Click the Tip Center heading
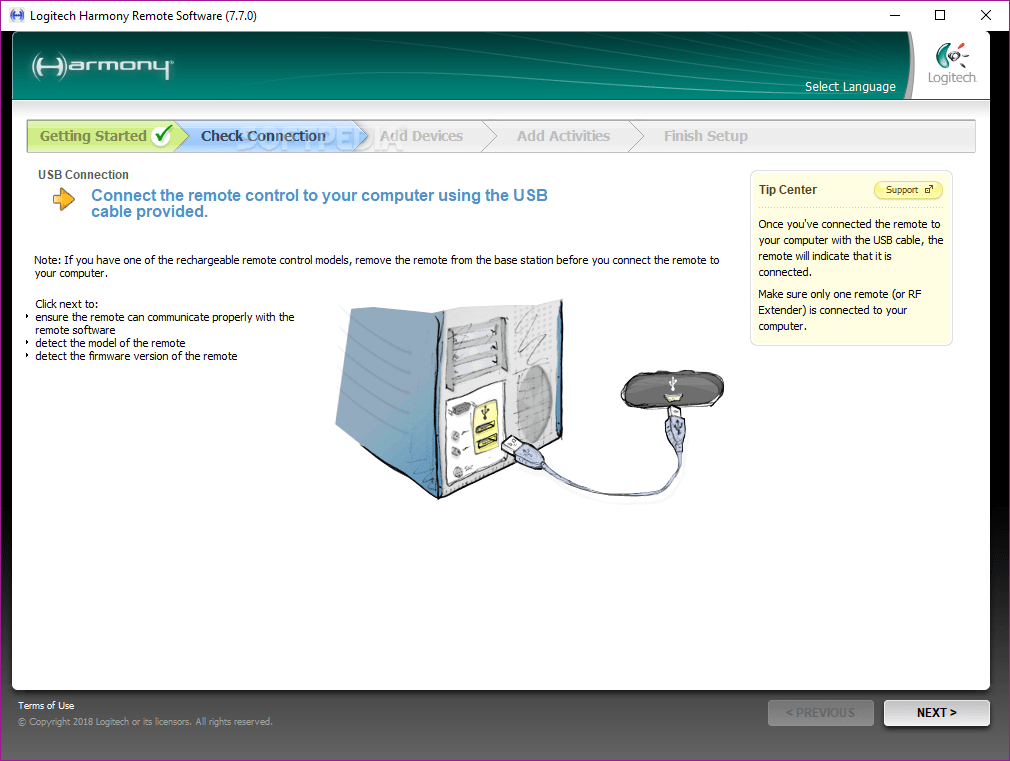 point(787,189)
